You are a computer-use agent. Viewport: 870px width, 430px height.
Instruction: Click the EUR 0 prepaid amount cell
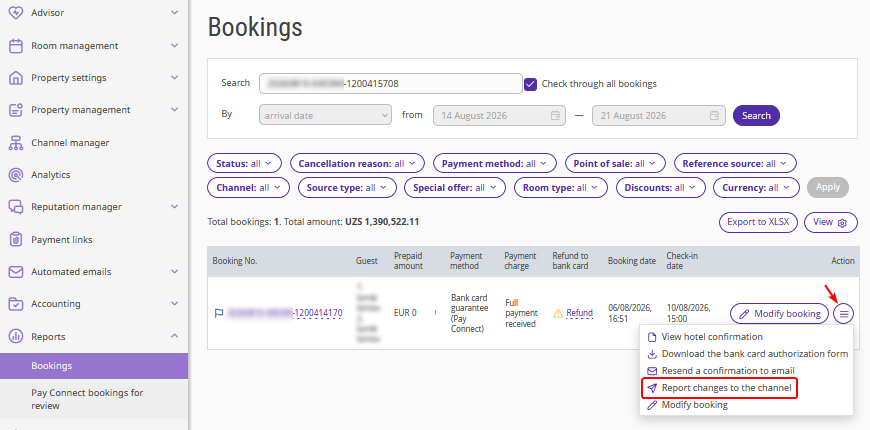(x=405, y=313)
